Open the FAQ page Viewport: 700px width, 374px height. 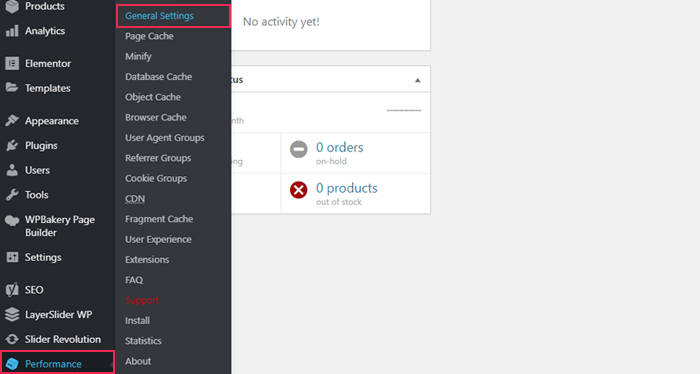(x=134, y=280)
